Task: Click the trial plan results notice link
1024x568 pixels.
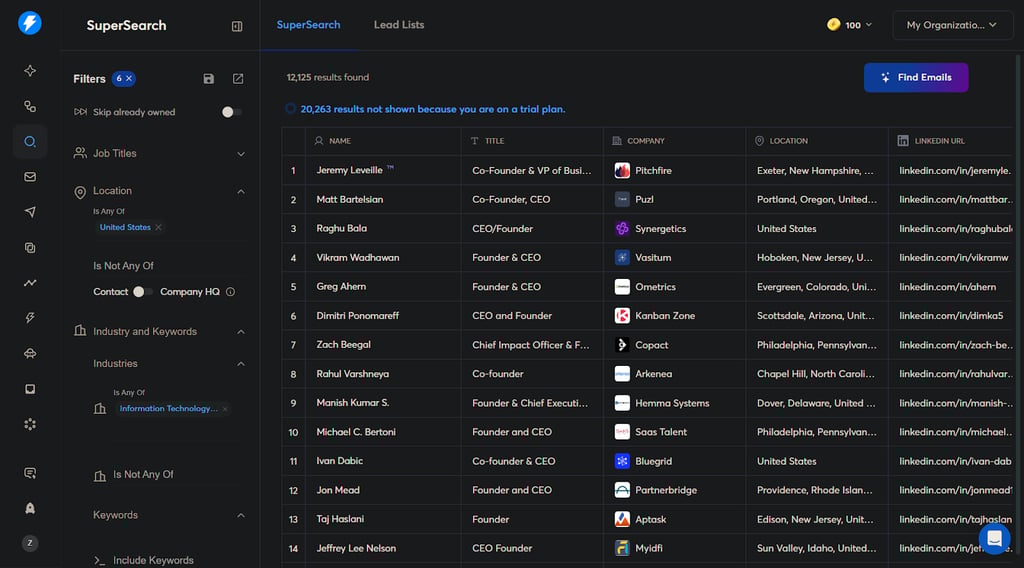Action: 432,109
